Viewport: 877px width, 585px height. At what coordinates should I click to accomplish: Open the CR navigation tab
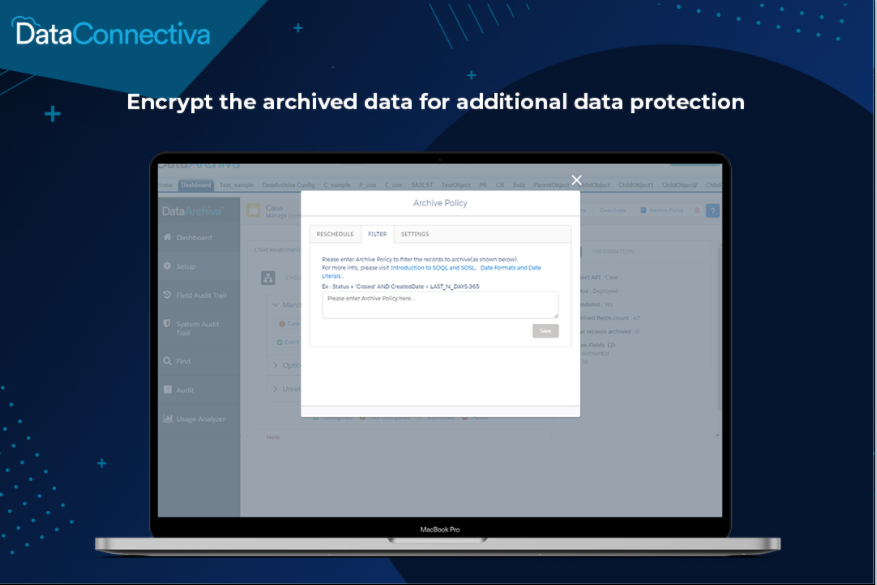pyautogui.click(x=500, y=185)
